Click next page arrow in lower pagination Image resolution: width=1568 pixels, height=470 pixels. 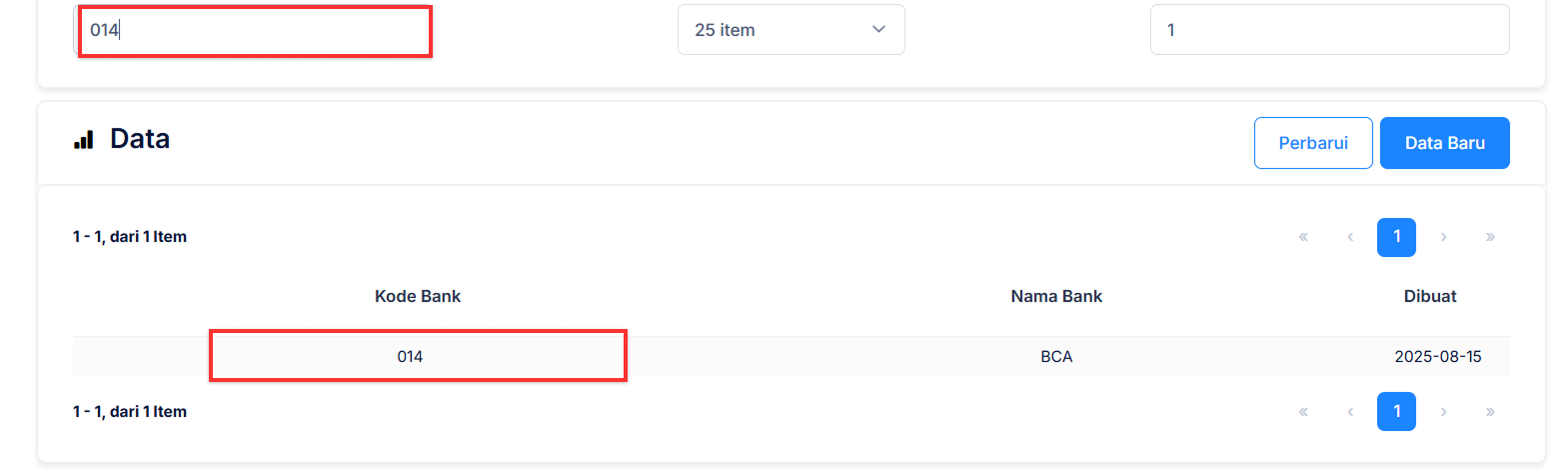[x=1443, y=411]
